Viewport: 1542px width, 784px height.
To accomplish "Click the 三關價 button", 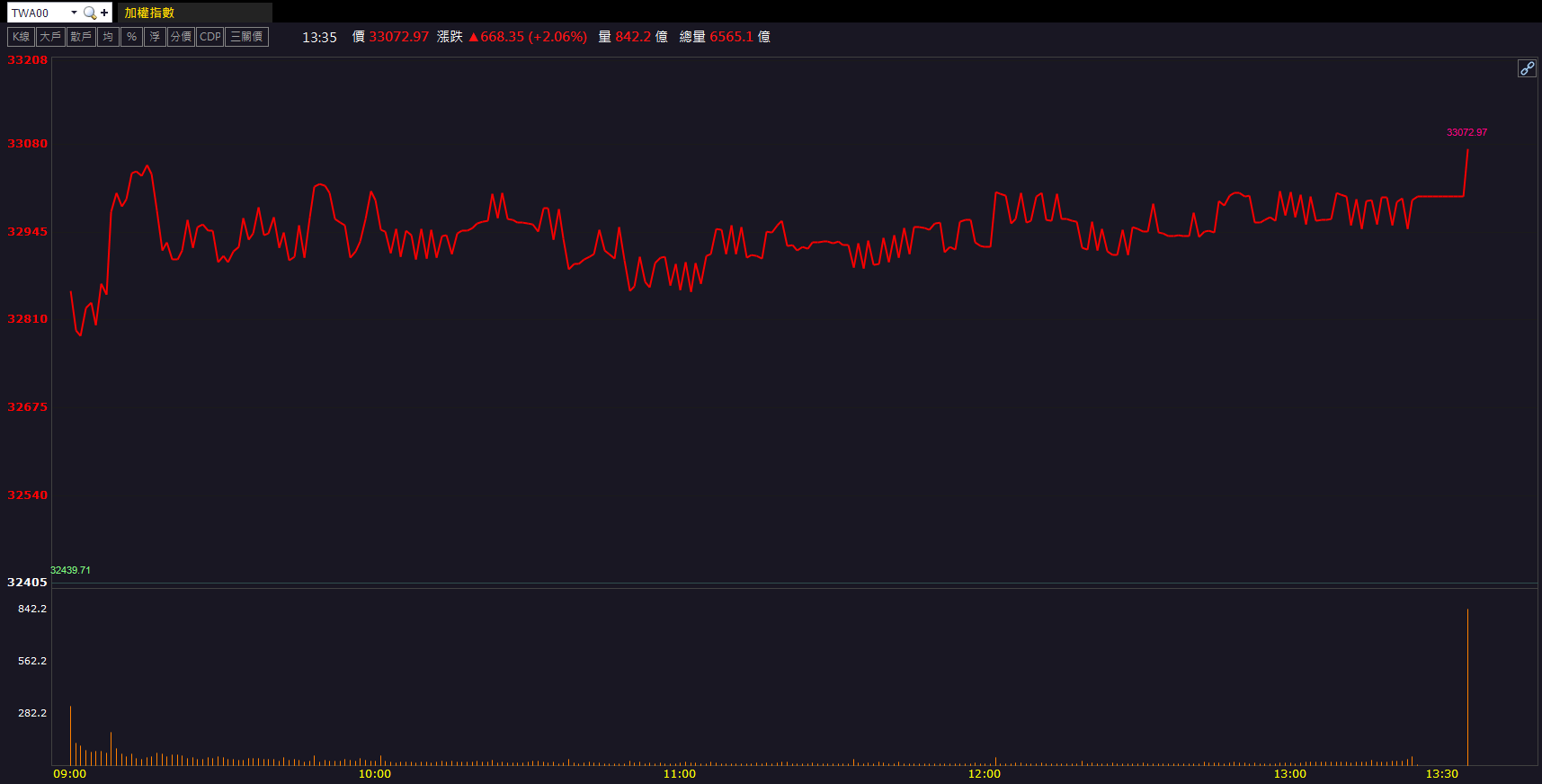I will (246, 37).
